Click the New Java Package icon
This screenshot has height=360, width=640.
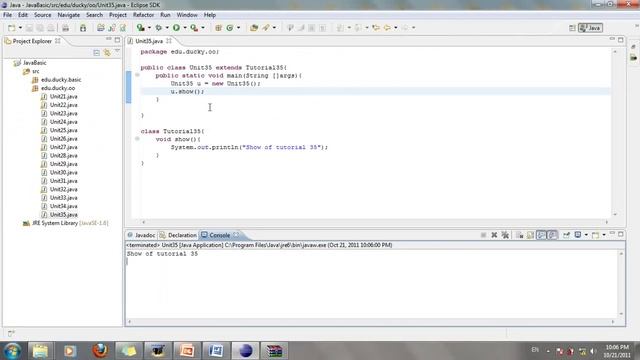click(112, 28)
